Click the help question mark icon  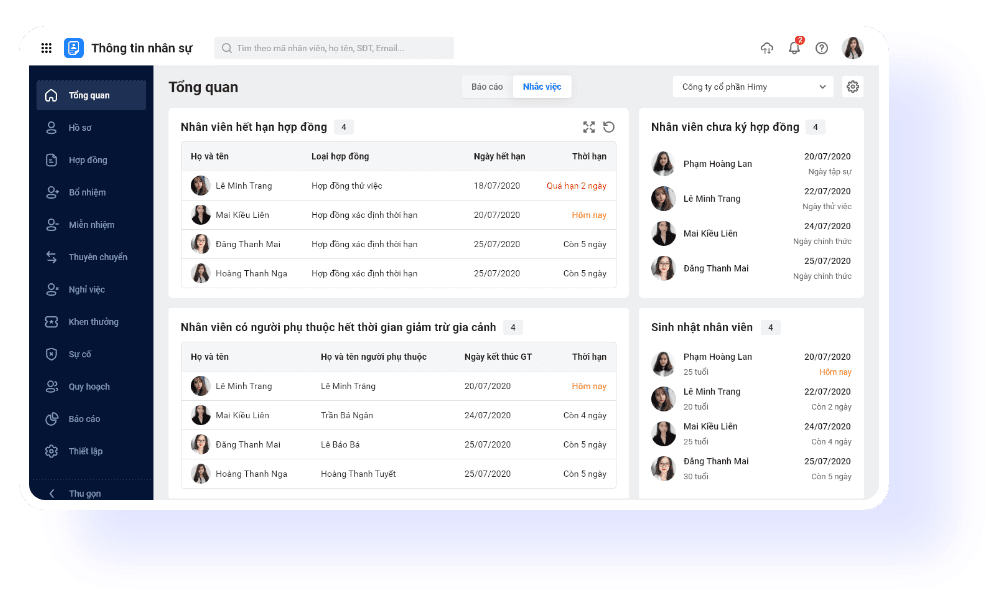click(822, 48)
